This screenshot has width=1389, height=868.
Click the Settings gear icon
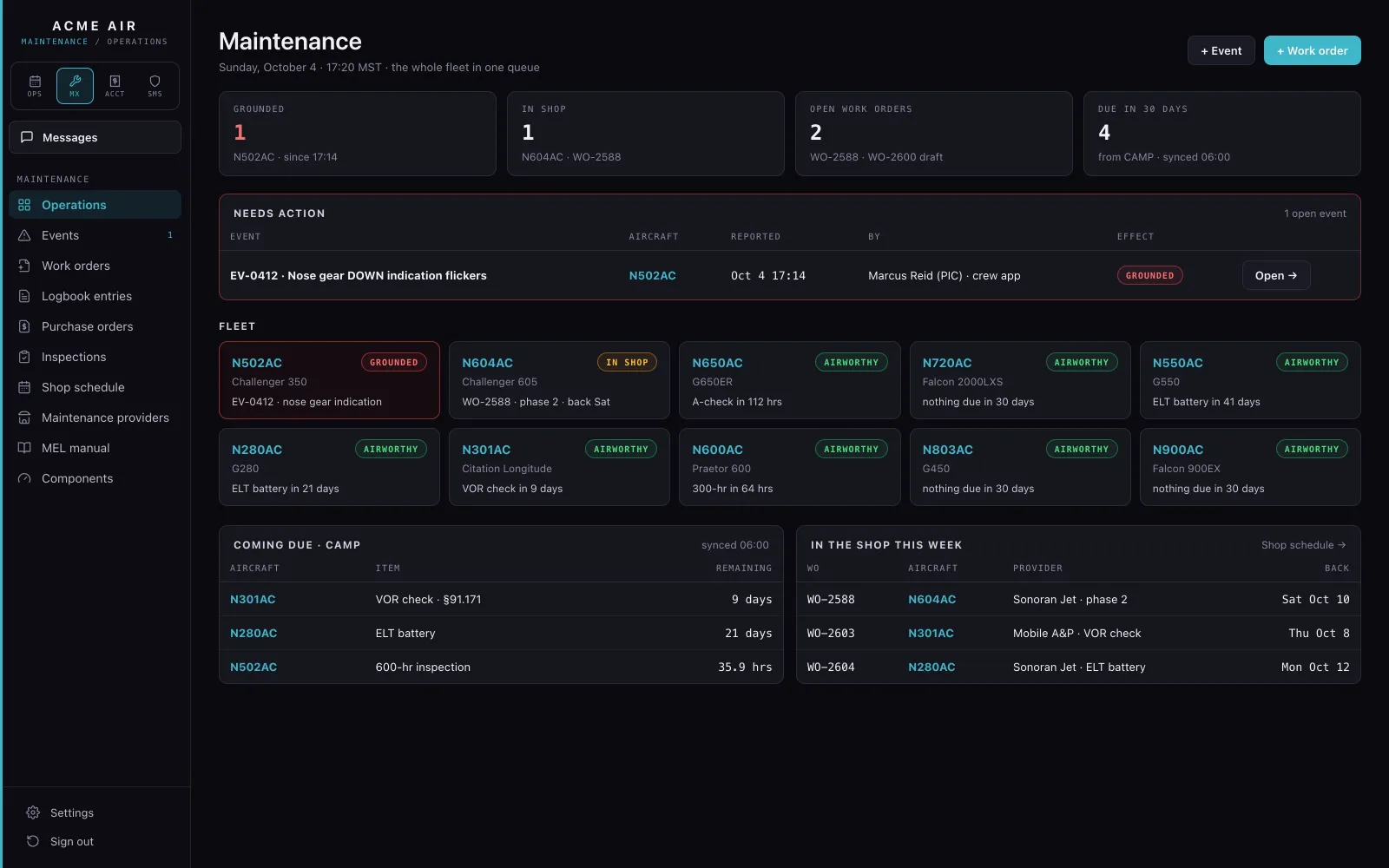[33, 812]
